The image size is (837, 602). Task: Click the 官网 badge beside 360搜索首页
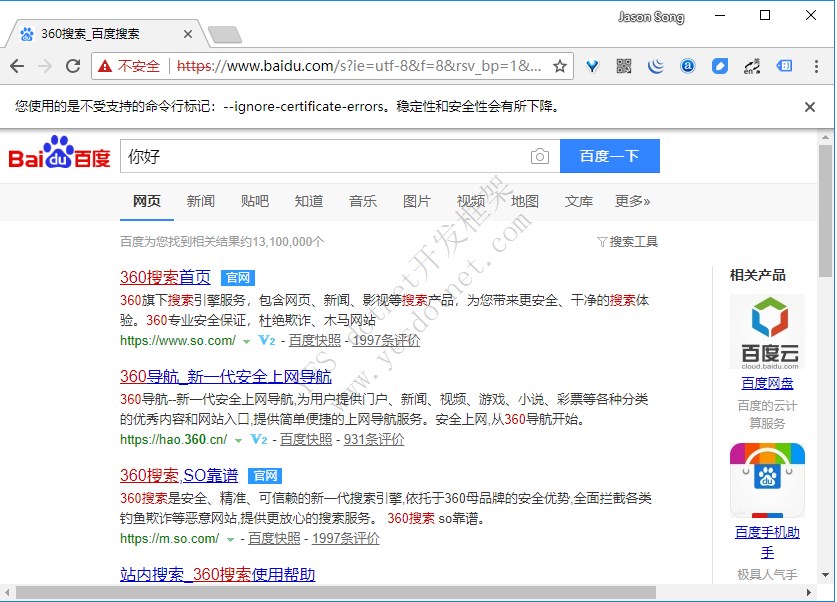(x=238, y=278)
